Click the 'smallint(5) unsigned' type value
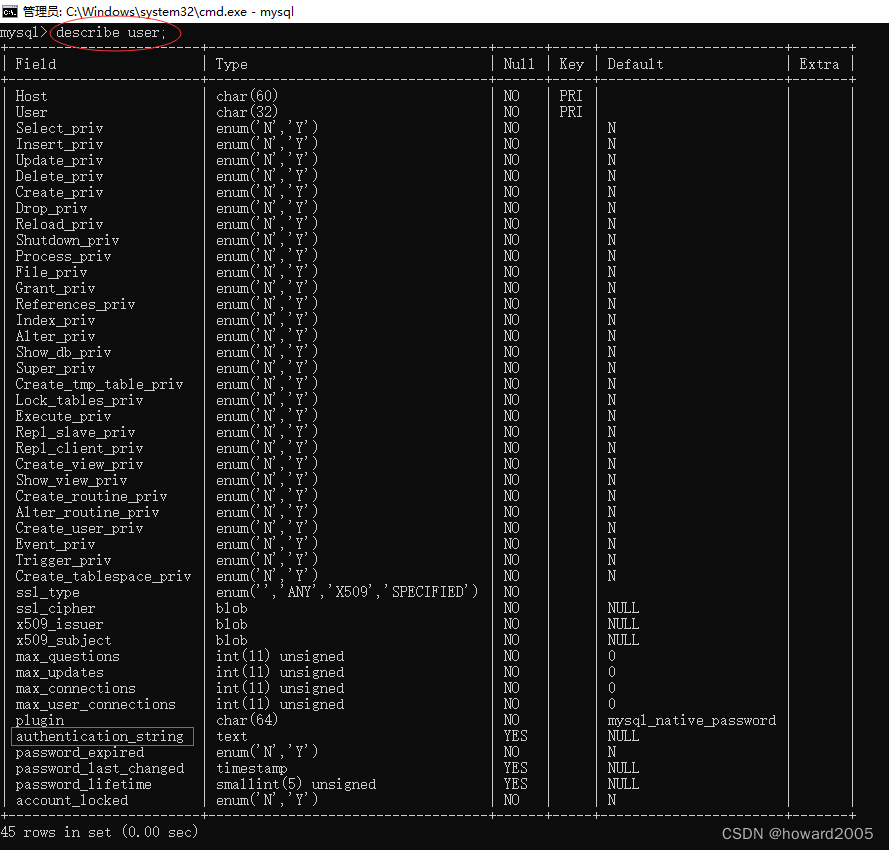This screenshot has width=889, height=850. tap(296, 785)
